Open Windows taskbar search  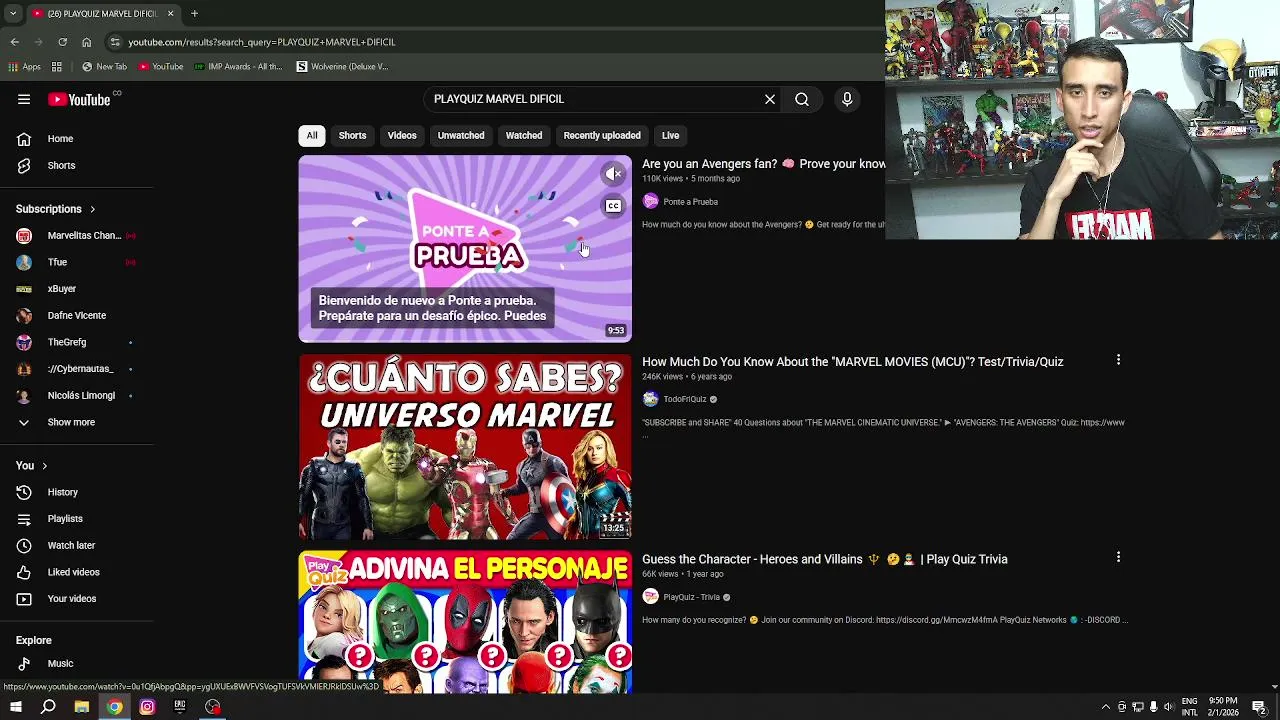pyautogui.click(x=48, y=707)
